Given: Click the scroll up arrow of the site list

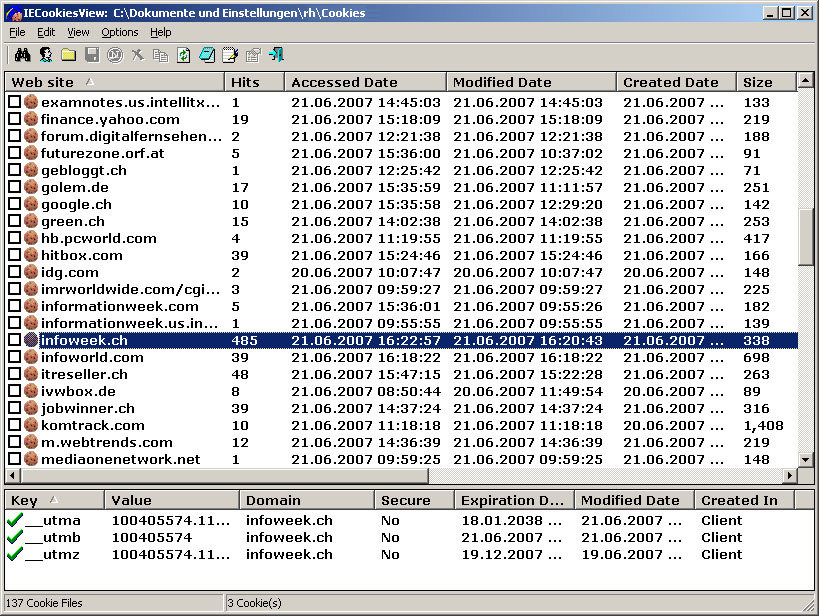Looking at the screenshot, I should pos(805,80).
